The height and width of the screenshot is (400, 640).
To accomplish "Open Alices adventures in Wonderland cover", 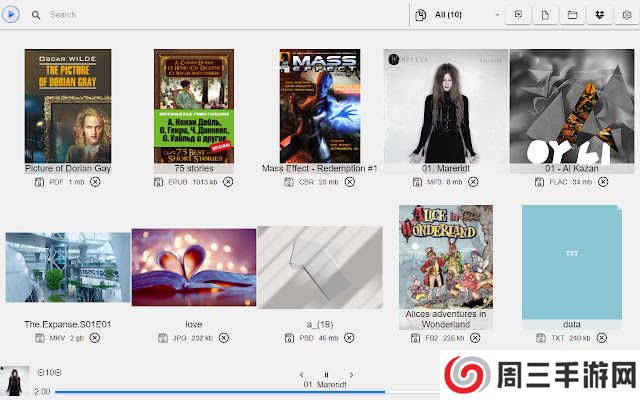I will coord(446,257).
